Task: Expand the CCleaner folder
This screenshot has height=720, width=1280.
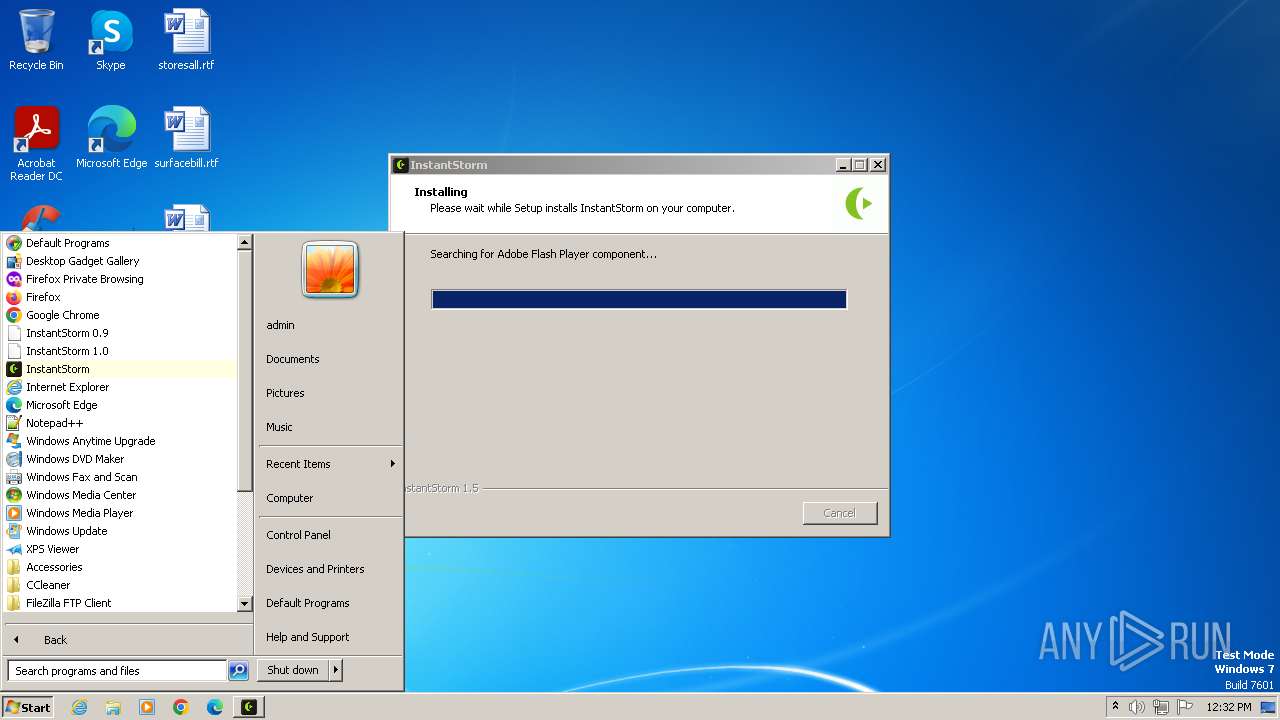Action: (x=120, y=585)
